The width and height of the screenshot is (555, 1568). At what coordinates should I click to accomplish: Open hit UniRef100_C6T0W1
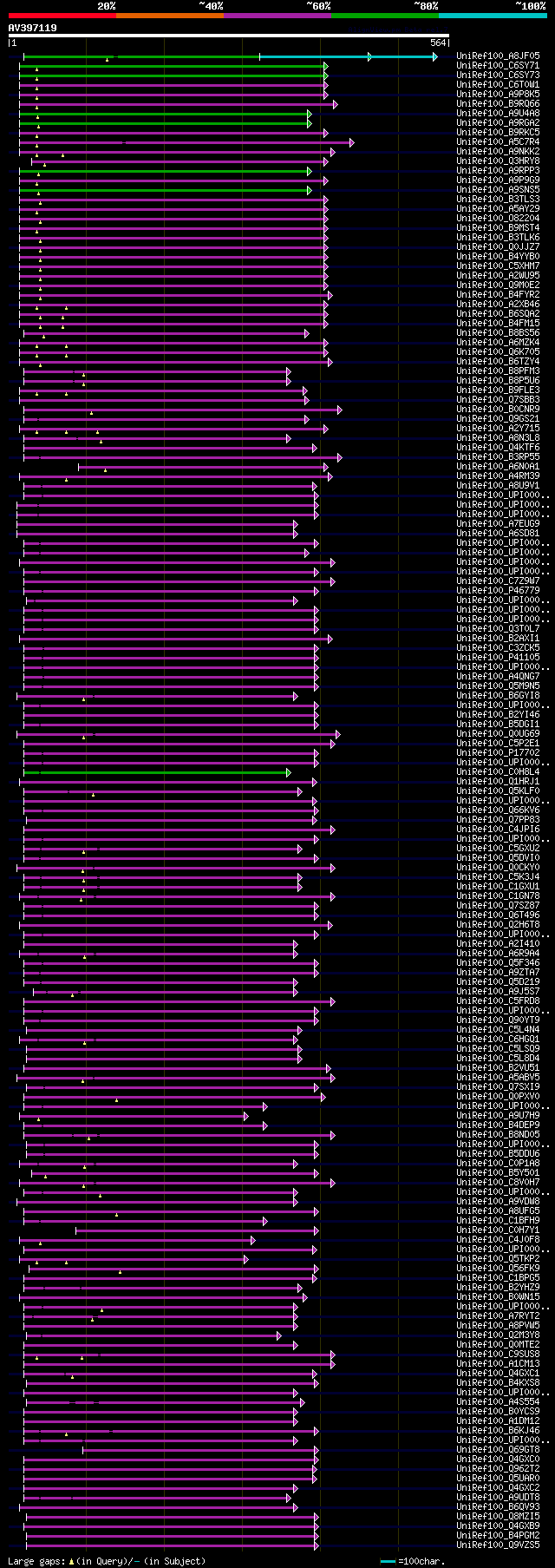point(498,85)
